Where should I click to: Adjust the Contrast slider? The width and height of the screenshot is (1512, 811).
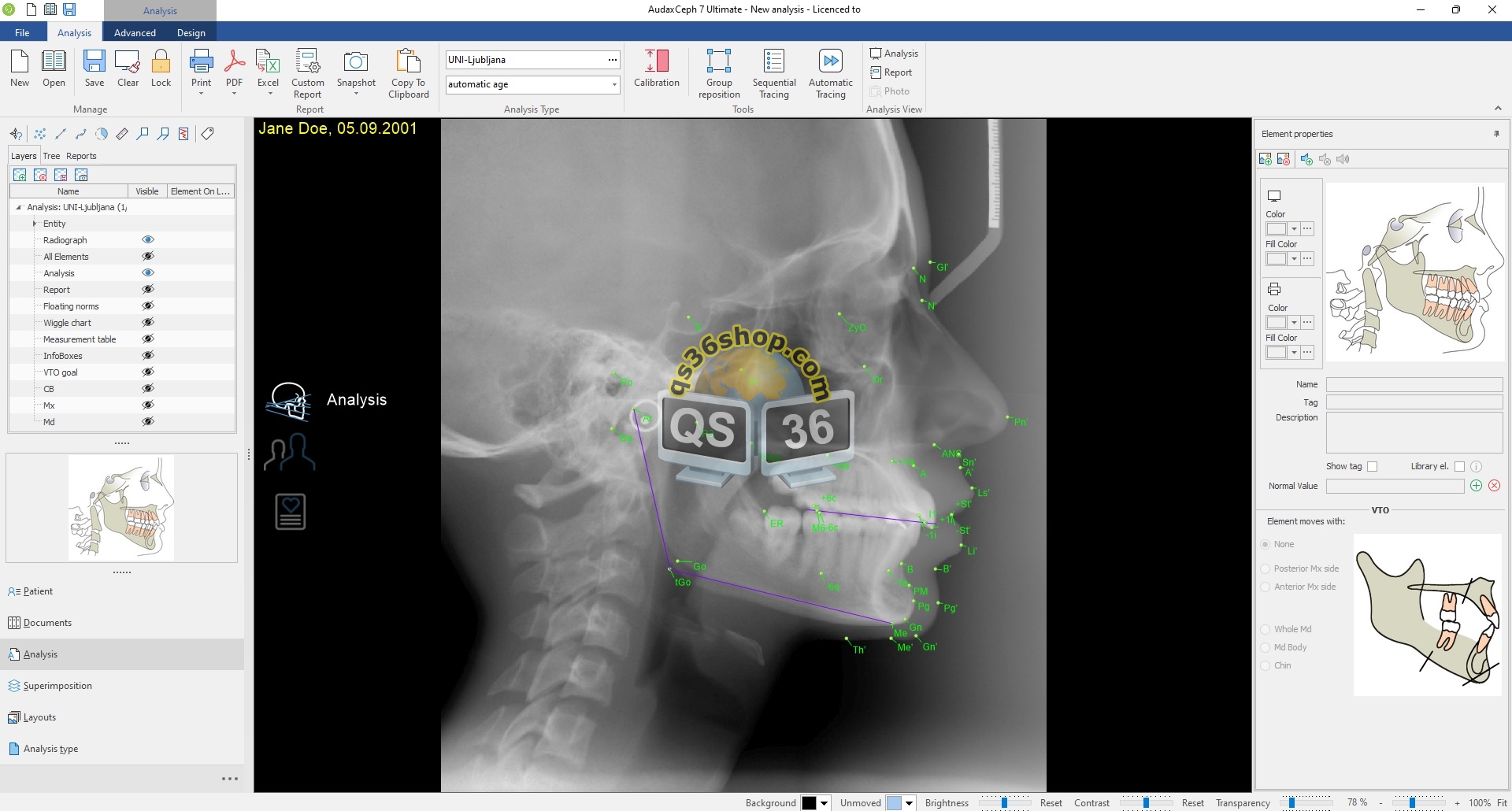[1146, 803]
